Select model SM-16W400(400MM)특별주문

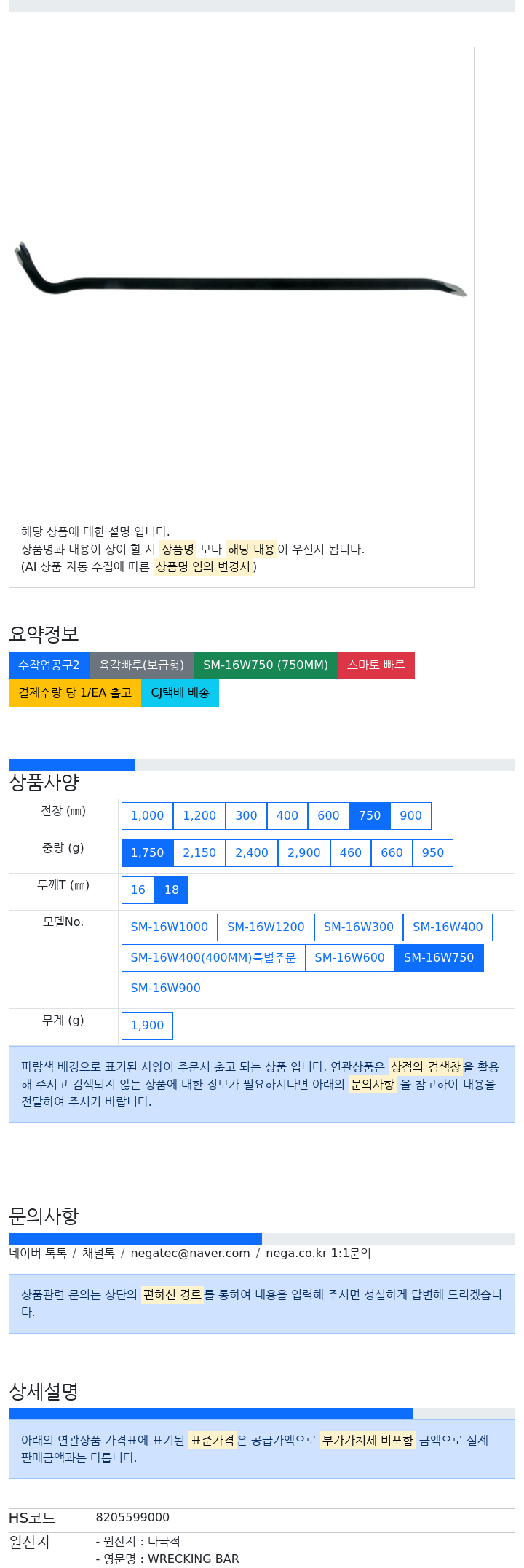click(213, 957)
